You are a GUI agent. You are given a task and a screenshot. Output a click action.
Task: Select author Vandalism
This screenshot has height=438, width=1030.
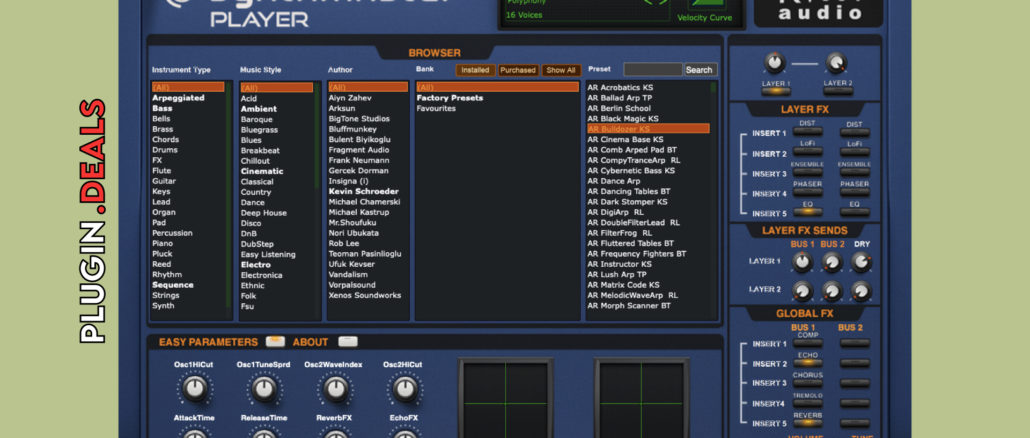347,274
